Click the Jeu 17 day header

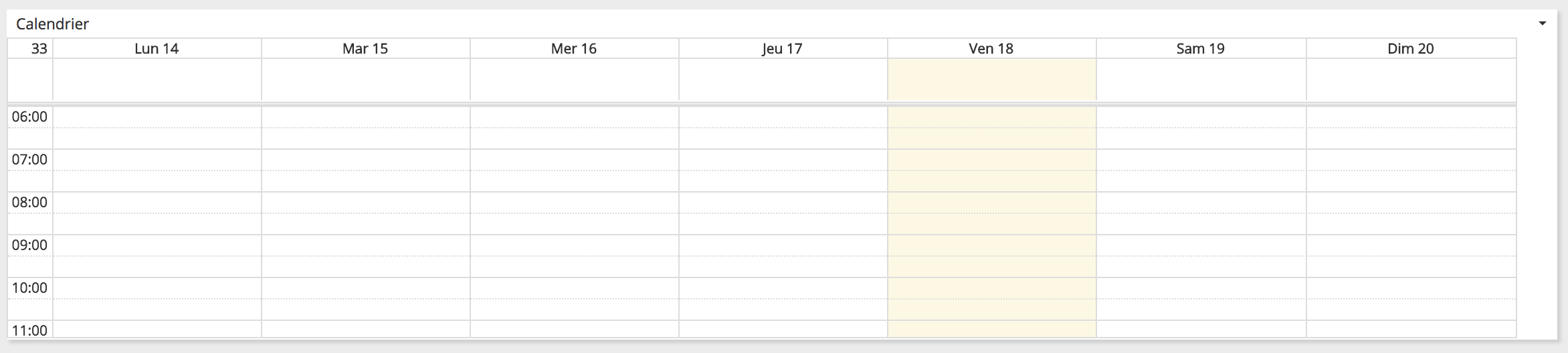click(782, 48)
